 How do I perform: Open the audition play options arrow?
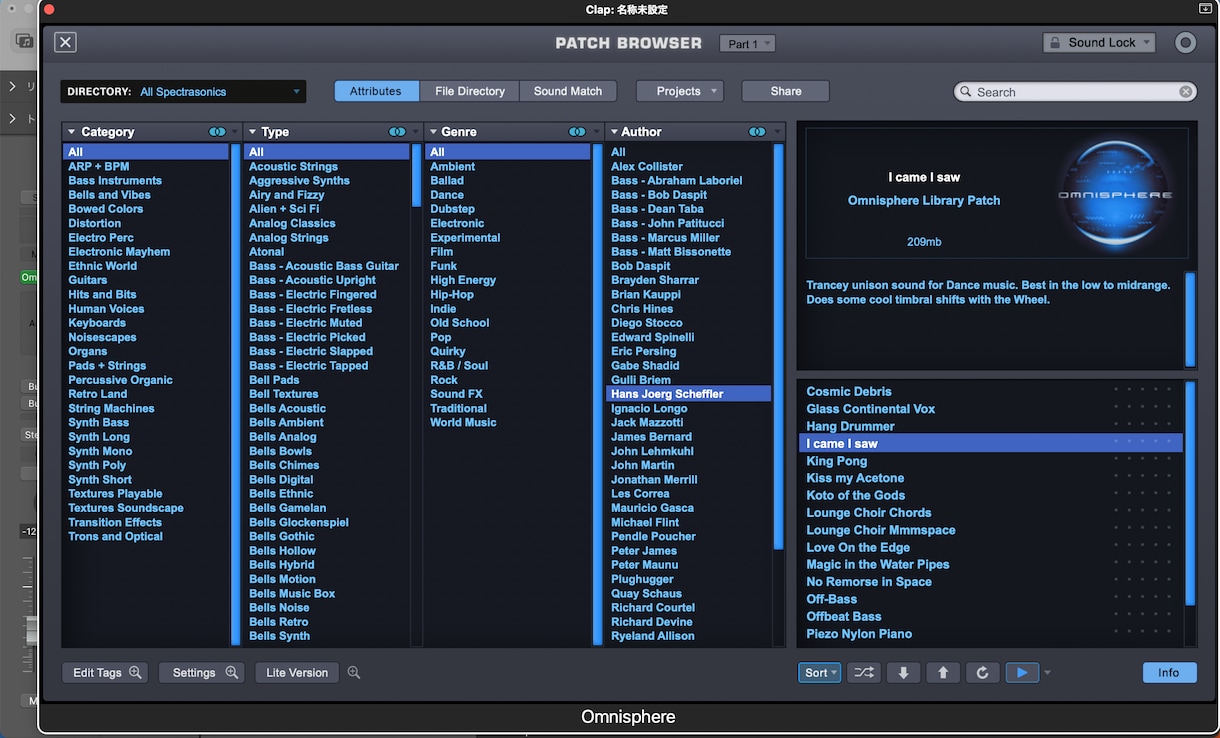1047,673
